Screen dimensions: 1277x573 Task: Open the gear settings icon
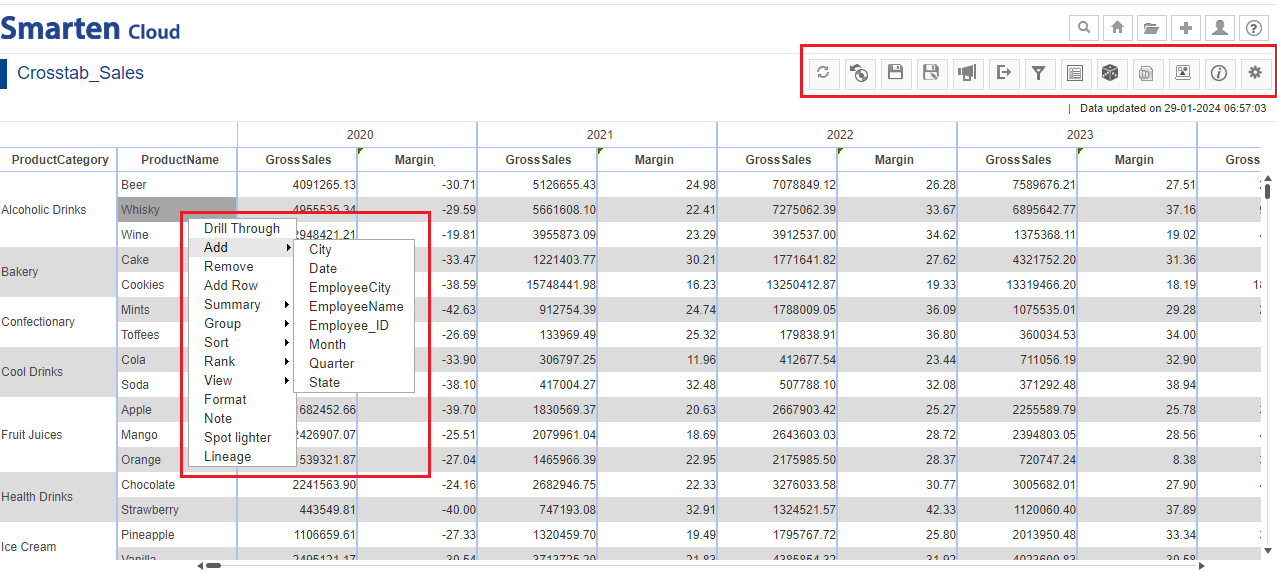pyautogui.click(x=1255, y=72)
